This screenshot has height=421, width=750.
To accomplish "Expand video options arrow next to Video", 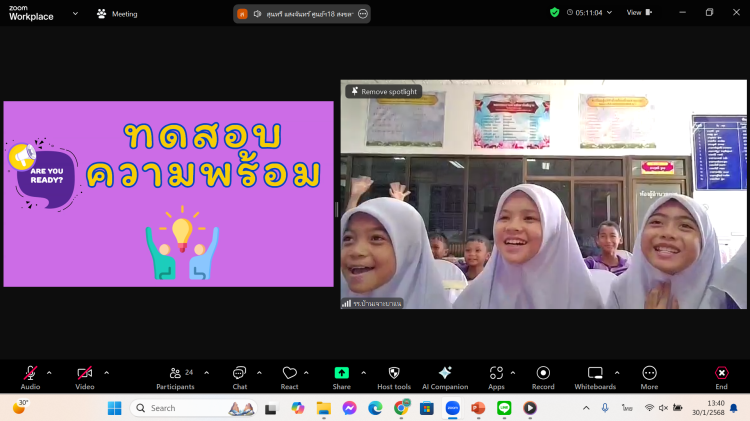I will [x=107, y=373].
